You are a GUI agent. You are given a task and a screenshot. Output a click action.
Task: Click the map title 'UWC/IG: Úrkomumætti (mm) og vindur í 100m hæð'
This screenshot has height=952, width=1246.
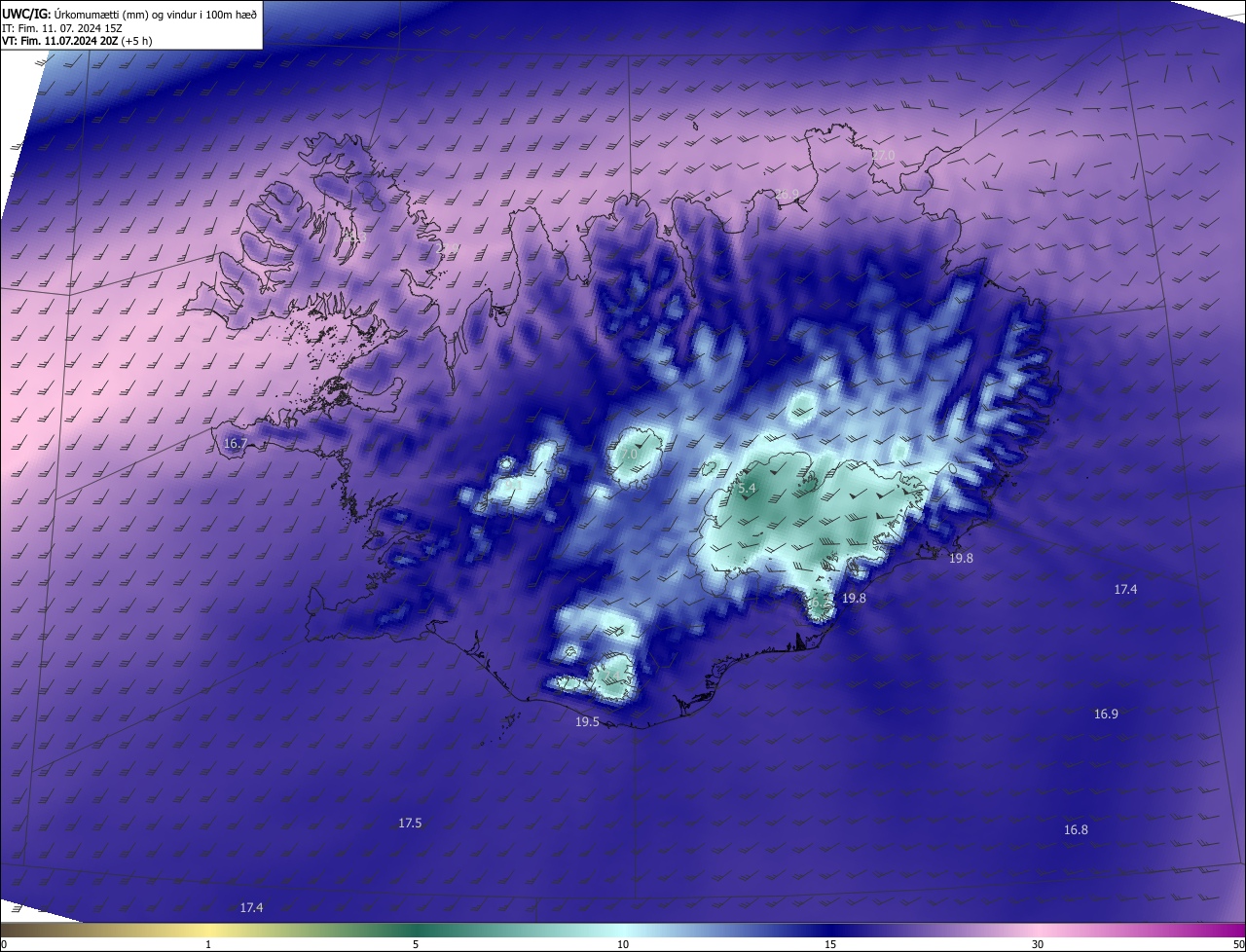click(x=129, y=14)
